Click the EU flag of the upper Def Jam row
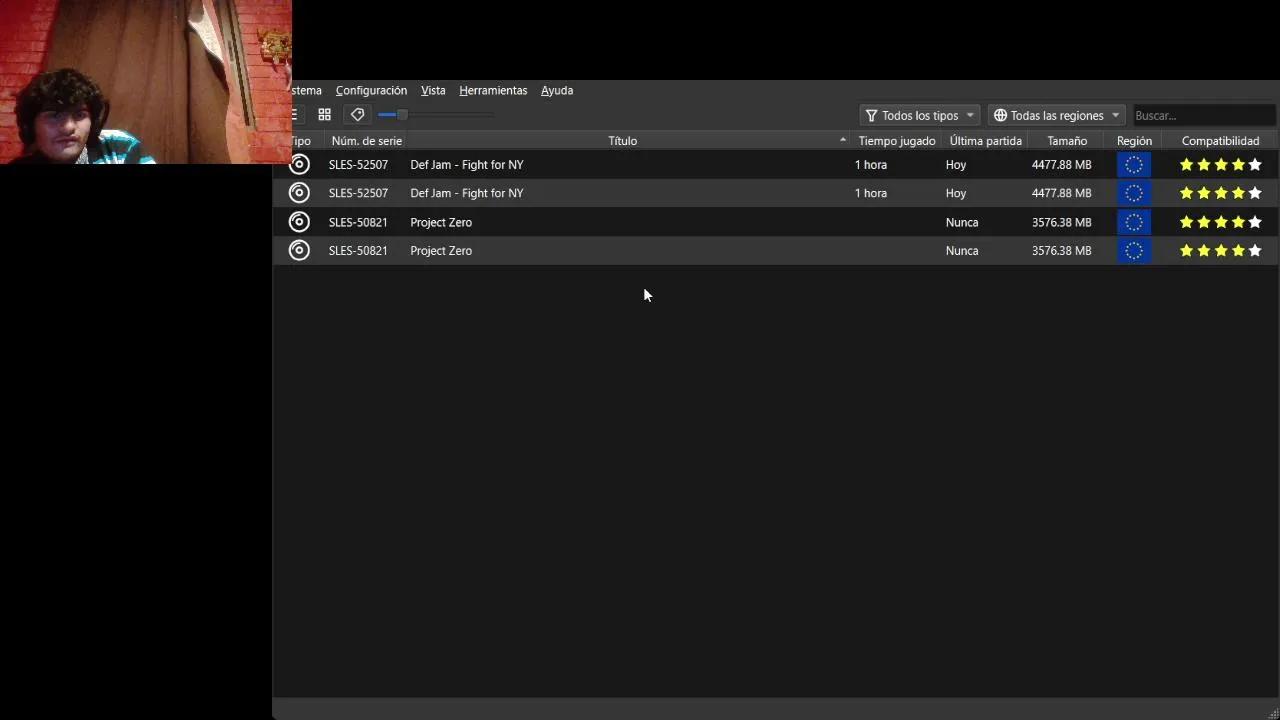 (x=1134, y=164)
